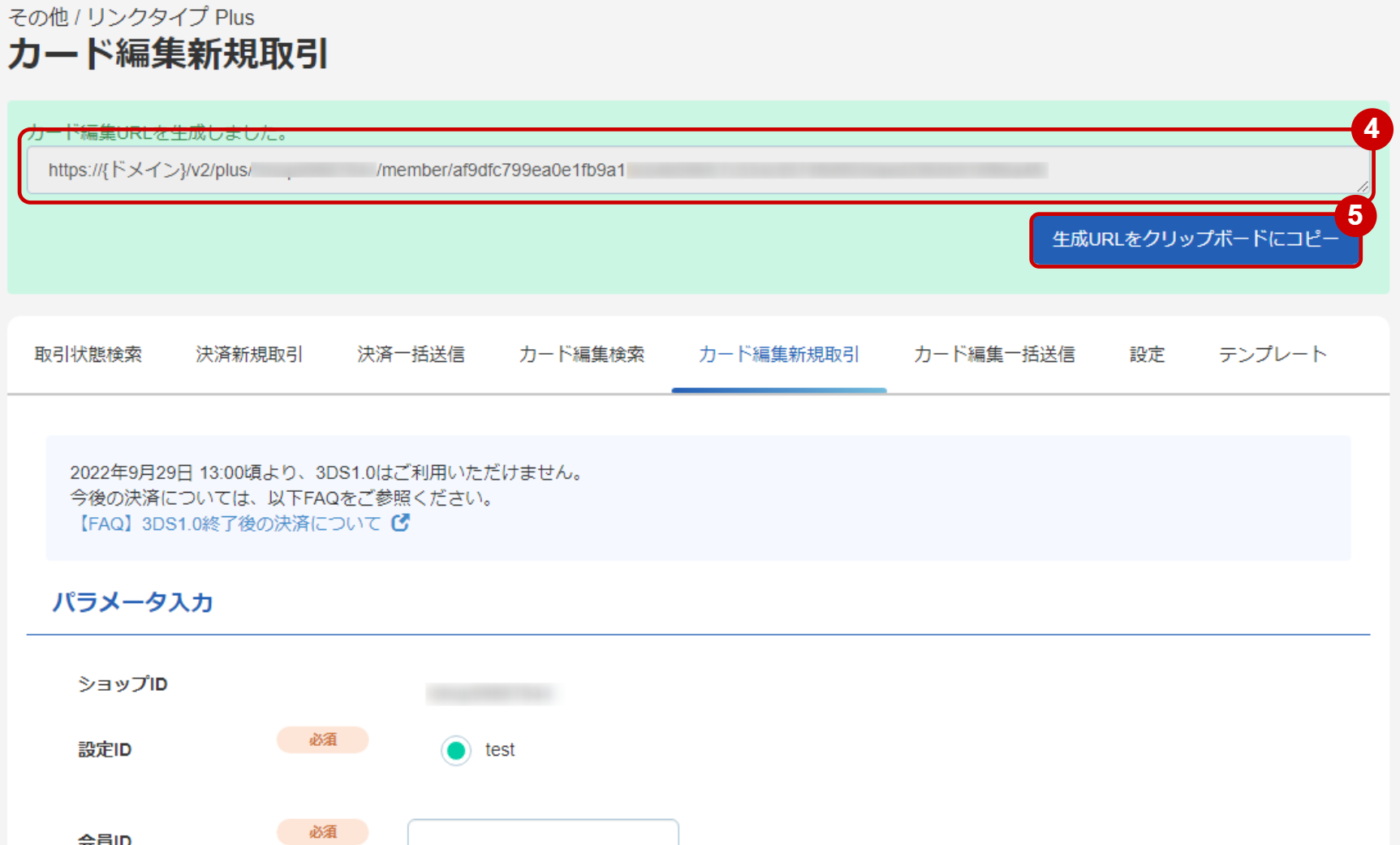
Task: Click 生成URLをクリップボードにコピー button
Action: coord(1195,239)
